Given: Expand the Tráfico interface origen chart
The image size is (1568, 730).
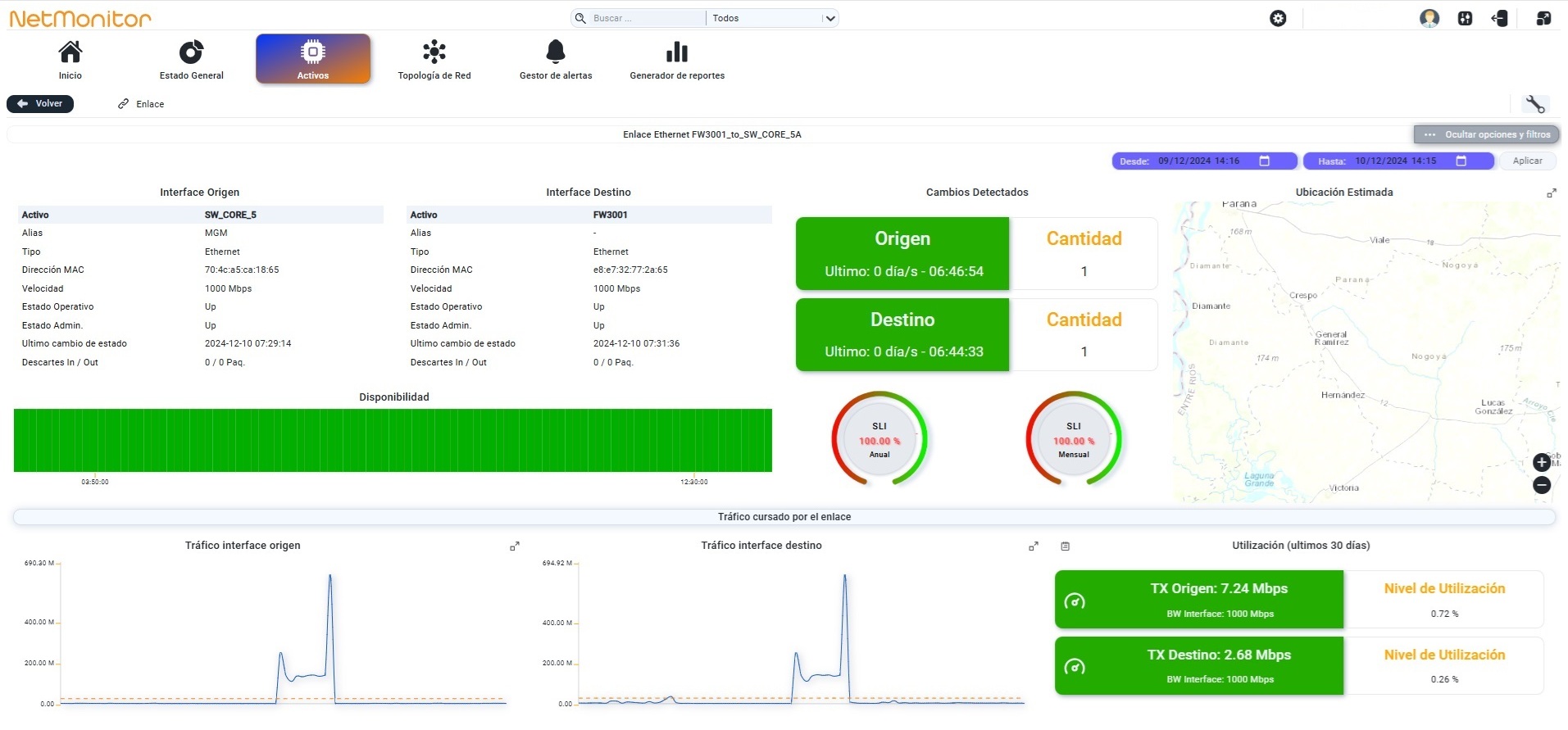Looking at the screenshot, I should tap(515, 546).
